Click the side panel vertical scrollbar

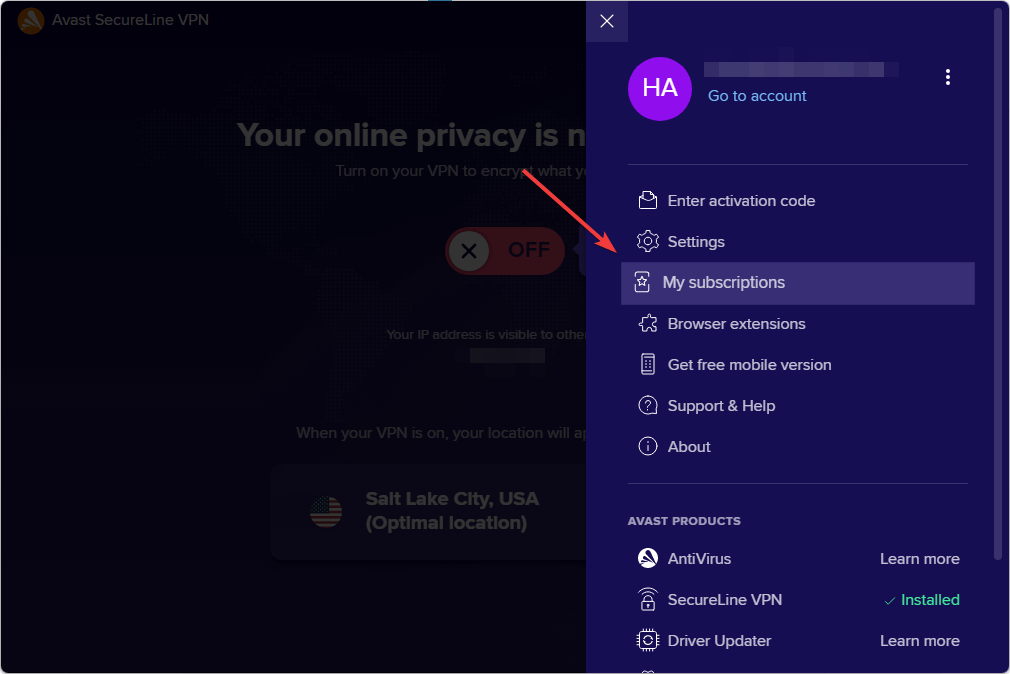pos(997,280)
